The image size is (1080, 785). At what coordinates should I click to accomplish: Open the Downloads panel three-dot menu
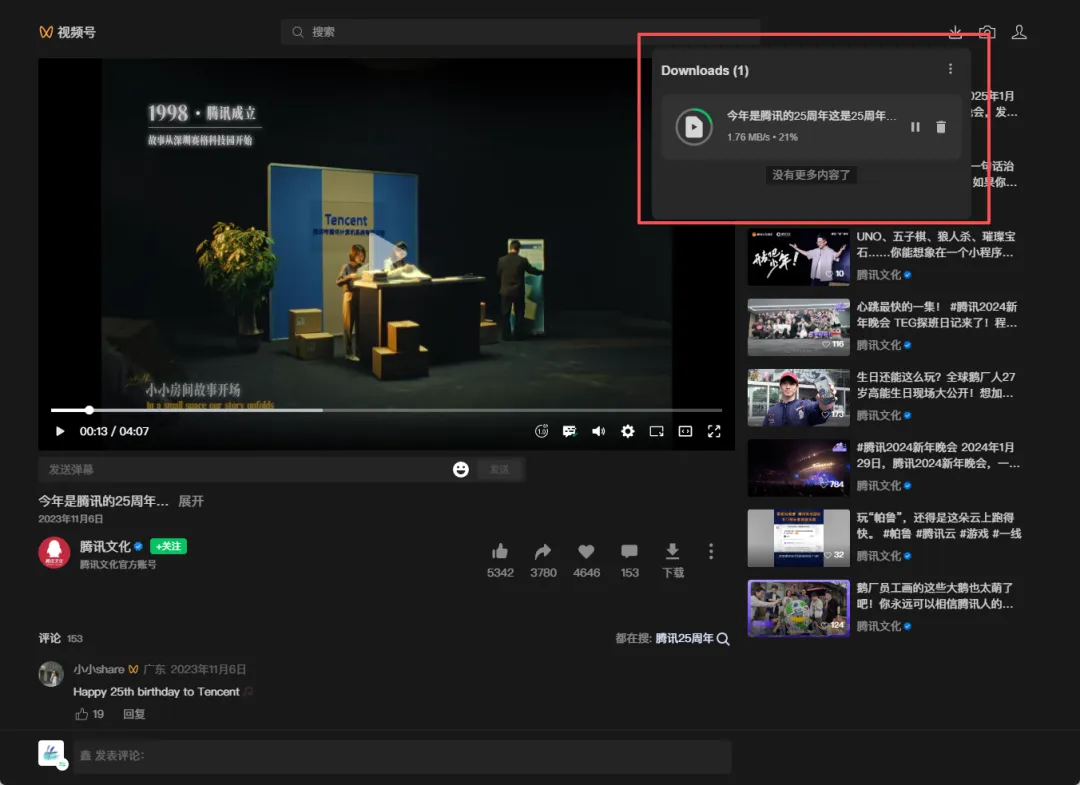pos(951,69)
